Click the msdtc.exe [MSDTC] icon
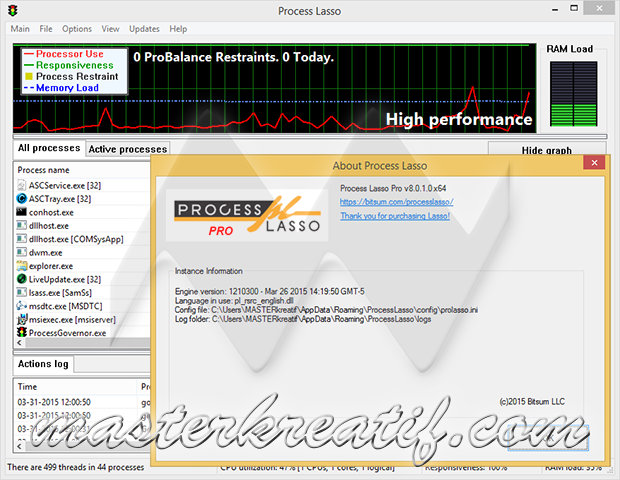620x480 pixels. point(21,306)
